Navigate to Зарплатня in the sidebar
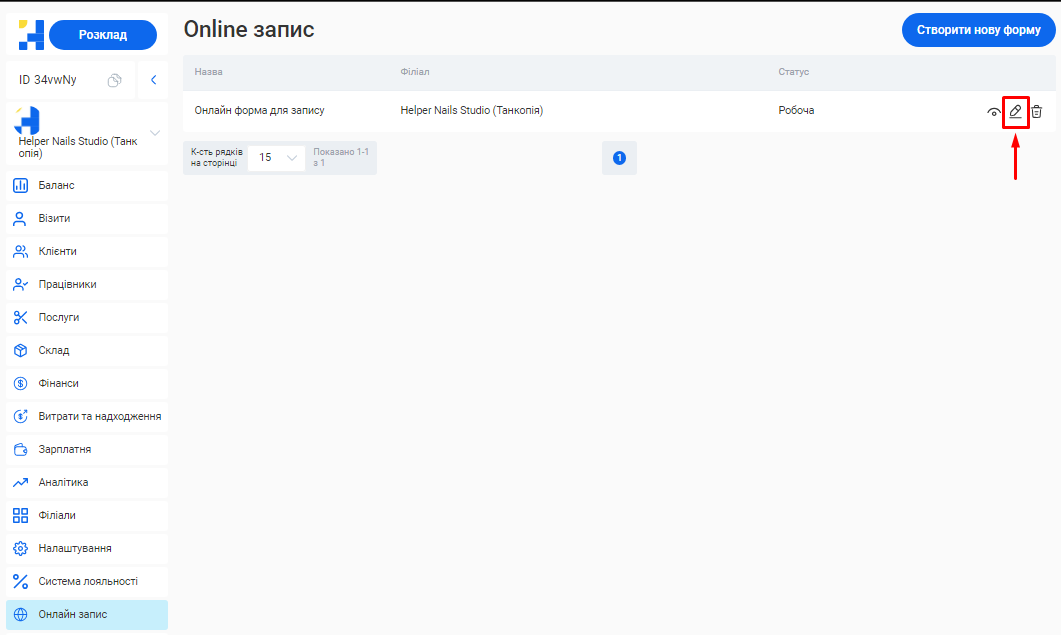The image size is (1061, 635). (x=65, y=449)
